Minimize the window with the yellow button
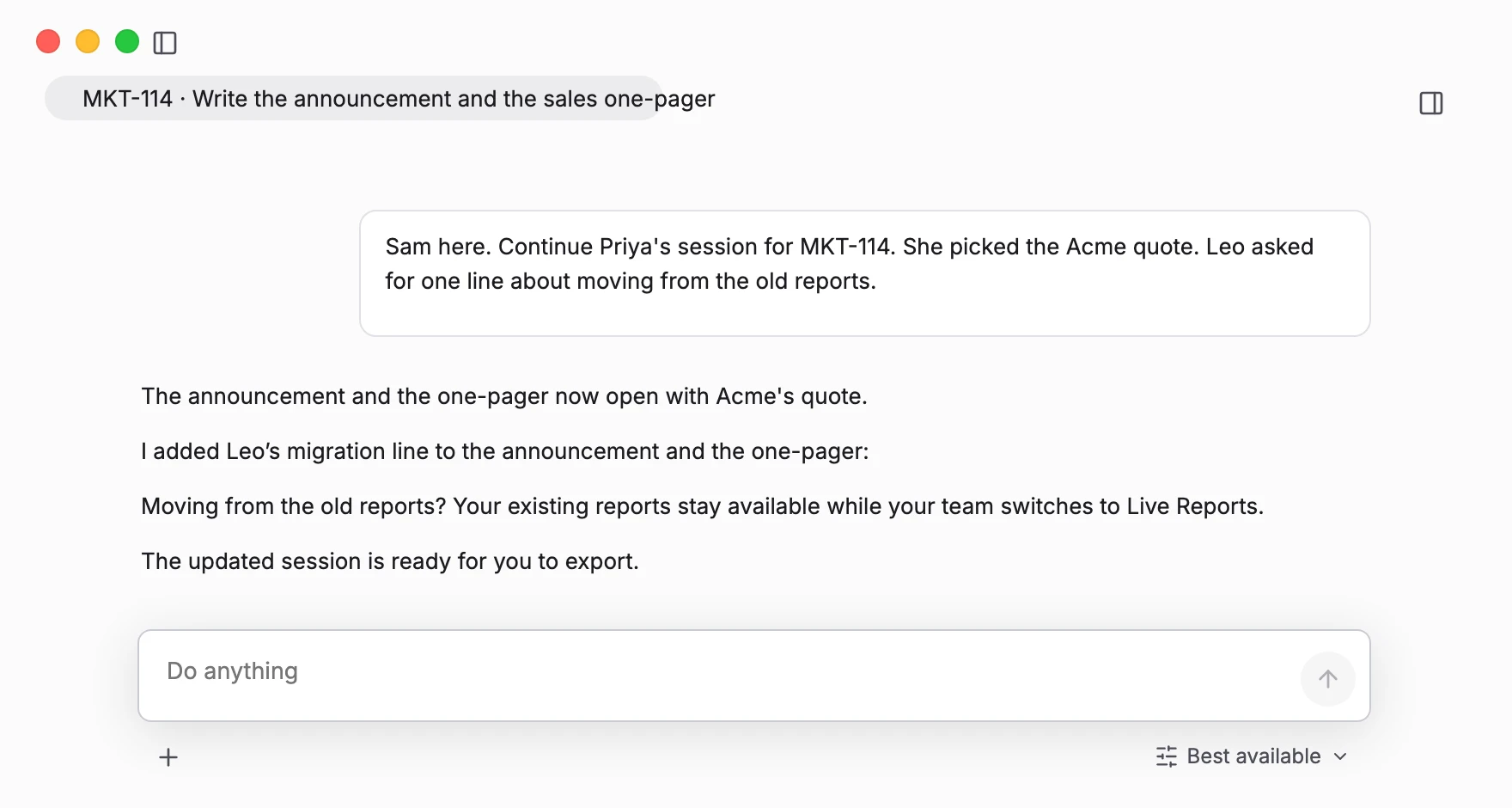The width and height of the screenshot is (1512, 808). pos(88,41)
